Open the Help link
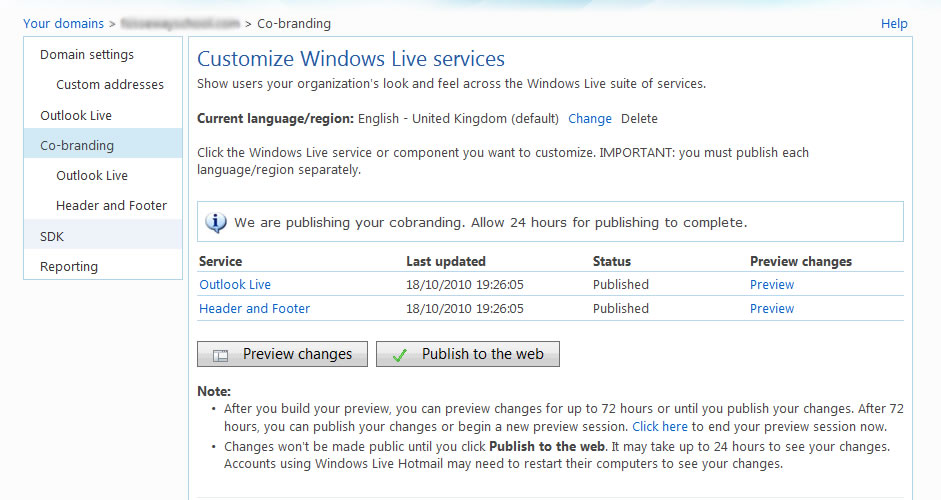 tap(894, 23)
